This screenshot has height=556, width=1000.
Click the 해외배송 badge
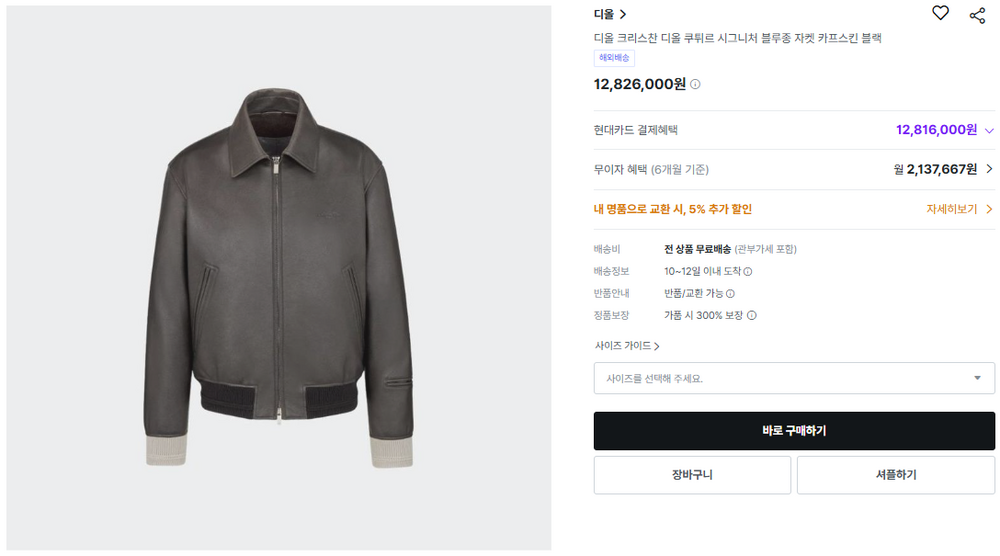tap(614, 58)
